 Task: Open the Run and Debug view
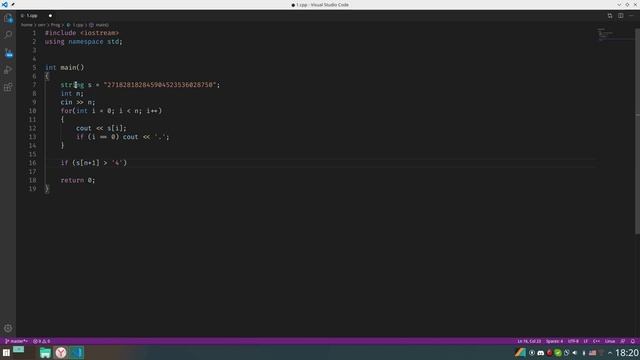pos(8,70)
